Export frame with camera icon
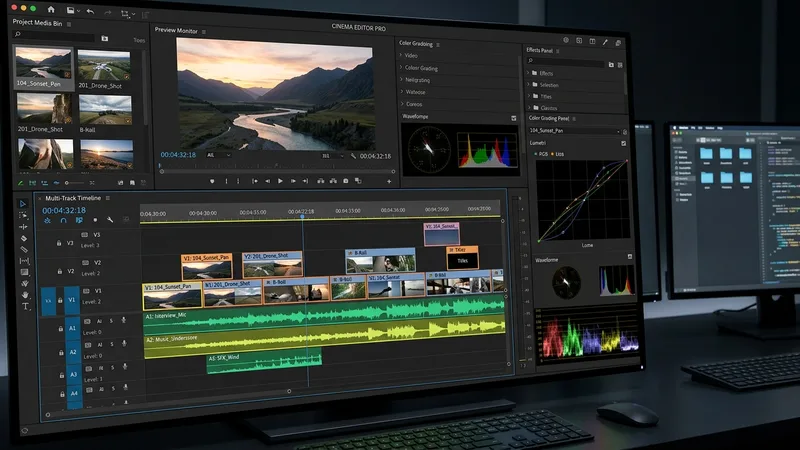Viewport: 800px width, 450px height. click(345, 181)
